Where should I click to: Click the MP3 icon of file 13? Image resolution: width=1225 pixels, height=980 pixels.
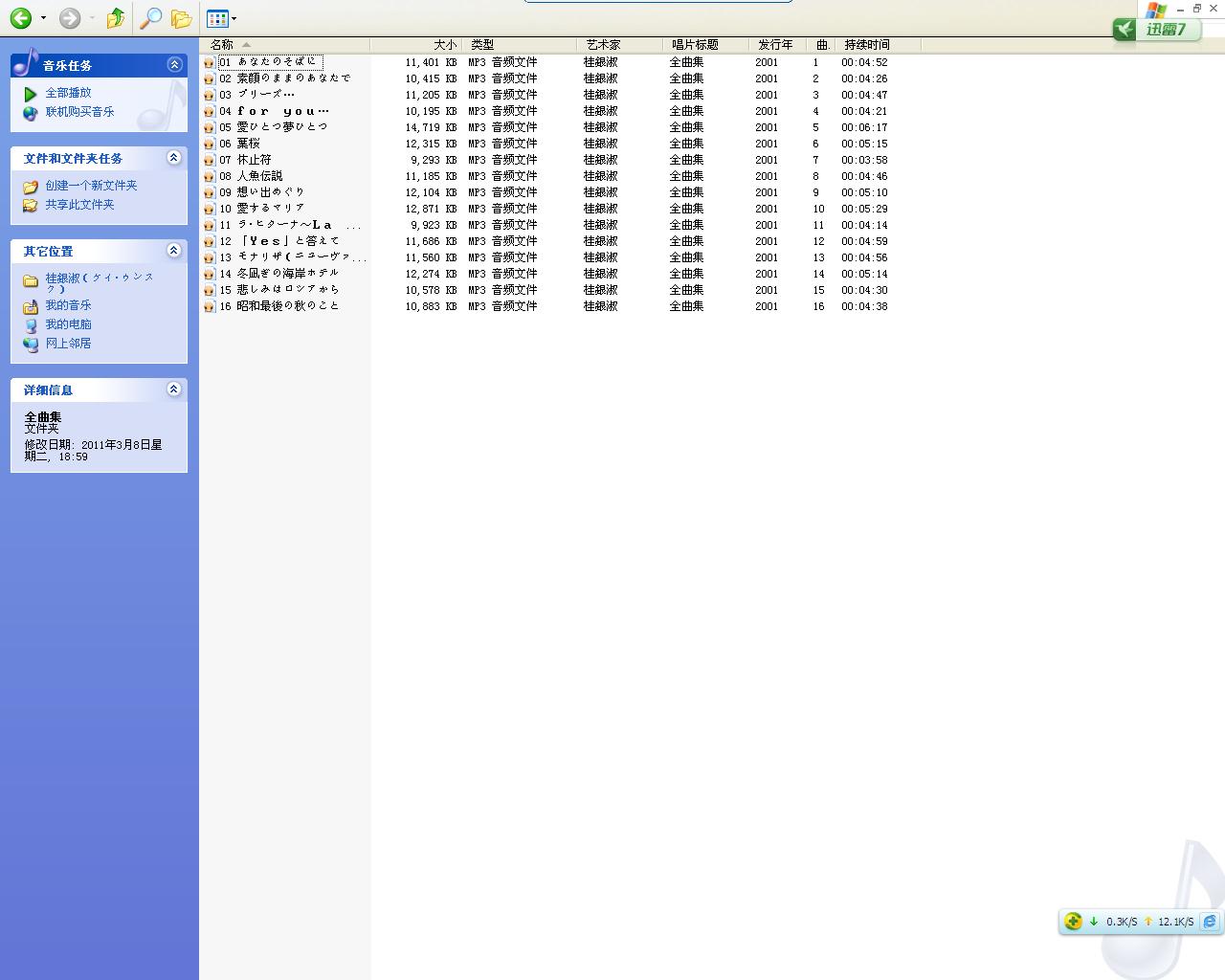(x=209, y=257)
